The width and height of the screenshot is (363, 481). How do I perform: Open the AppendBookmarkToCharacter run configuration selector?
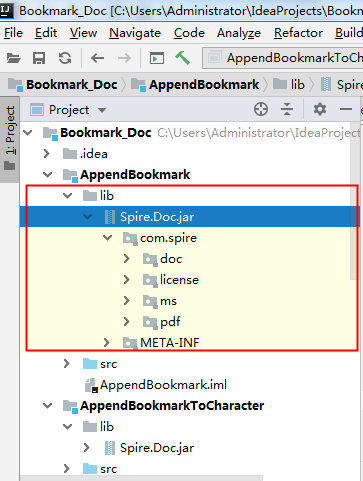click(x=283, y=58)
